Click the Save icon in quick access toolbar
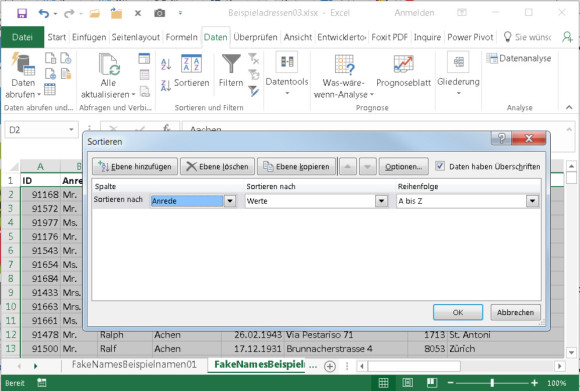Image resolution: width=580 pixels, height=391 pixels. coord(22,13)
